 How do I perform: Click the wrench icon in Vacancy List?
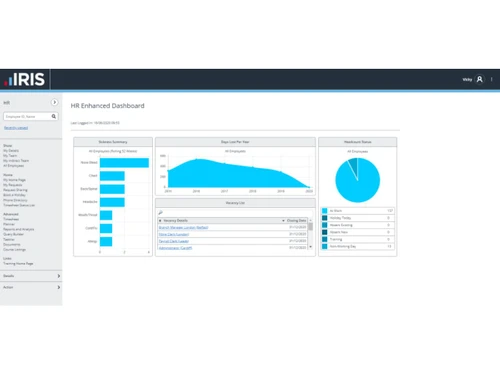[x=161, y=213]
